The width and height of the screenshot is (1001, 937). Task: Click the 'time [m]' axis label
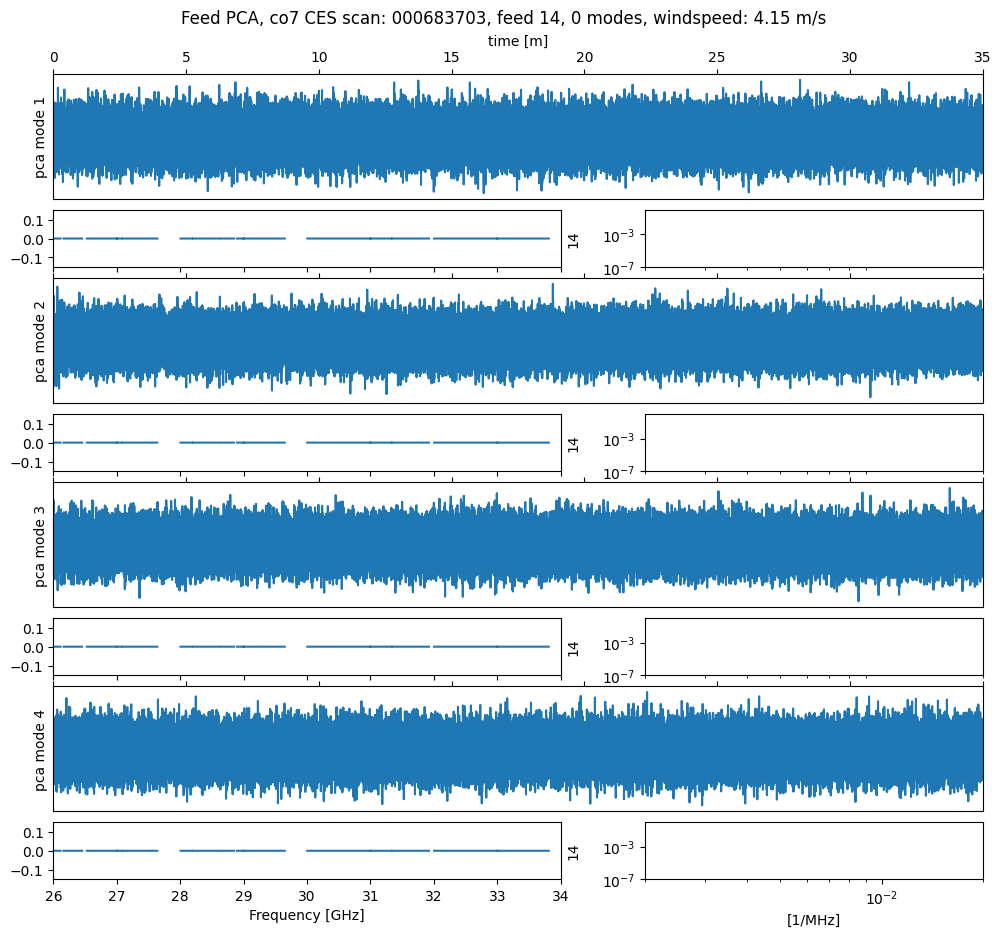[x=517, y=41]
